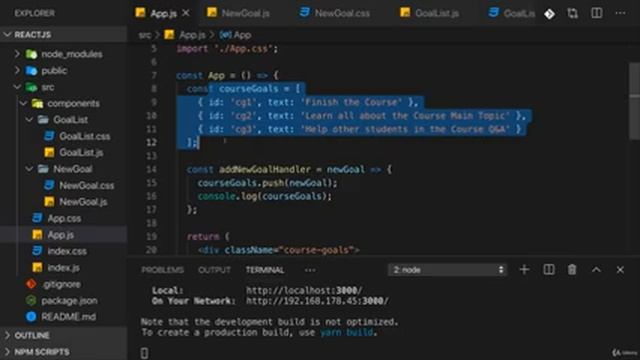Screen dimensions: 640x360
Task: Close the App.js editor tab
Action: pos(186,13)
